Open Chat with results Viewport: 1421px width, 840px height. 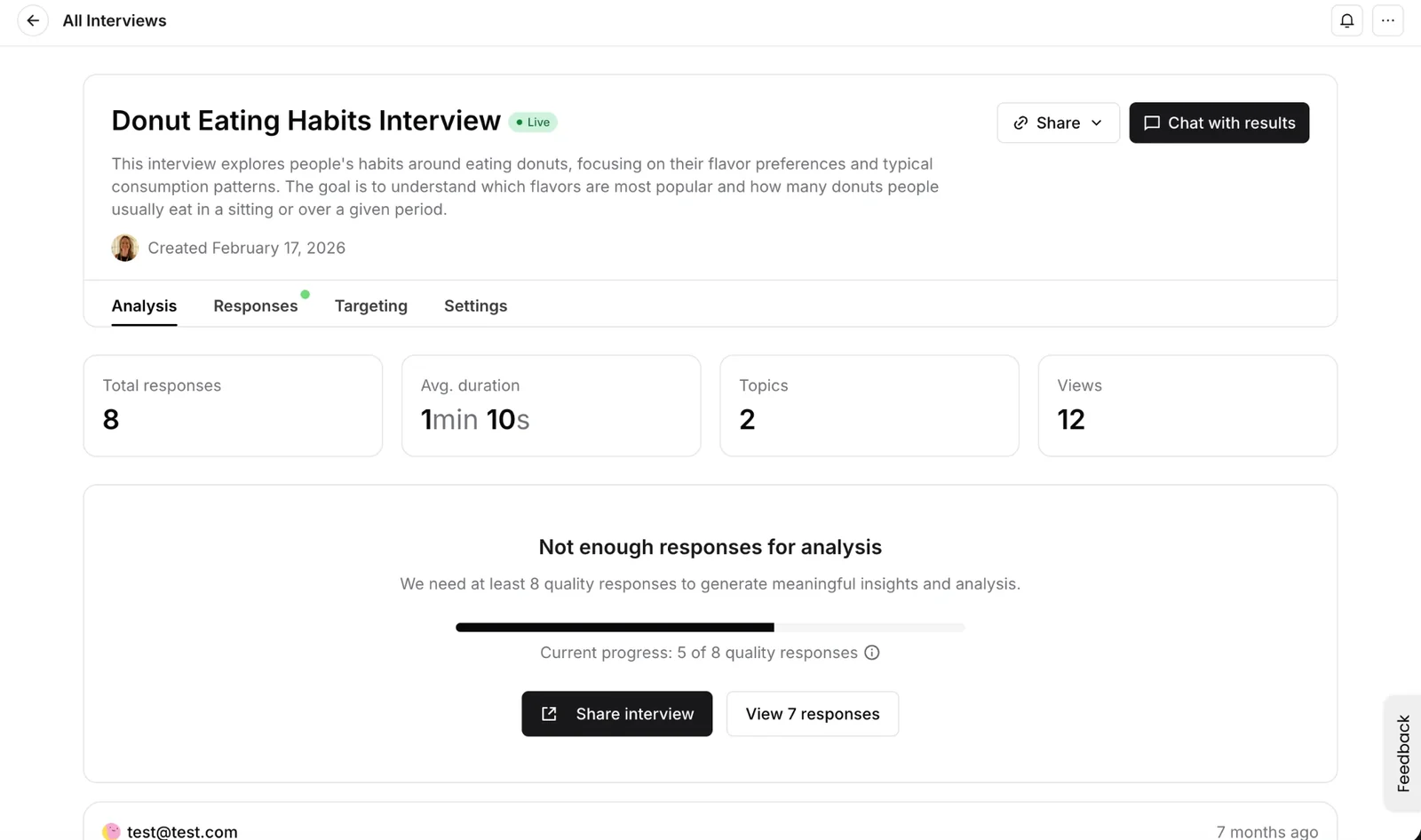1219,123
